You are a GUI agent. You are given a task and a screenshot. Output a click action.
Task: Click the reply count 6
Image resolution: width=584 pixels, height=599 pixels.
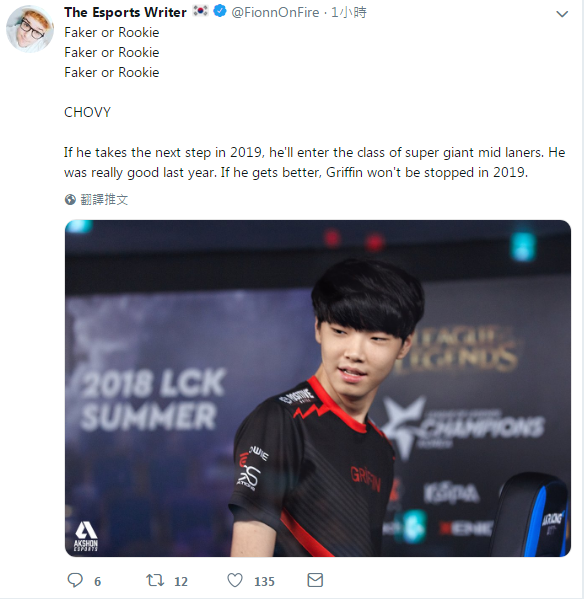(x=97, y=581)
